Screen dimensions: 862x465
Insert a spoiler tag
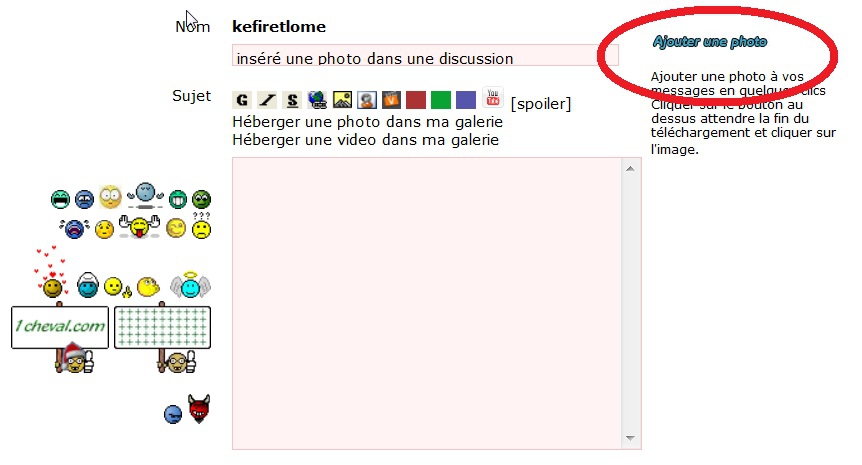click(x=541, y=103)
